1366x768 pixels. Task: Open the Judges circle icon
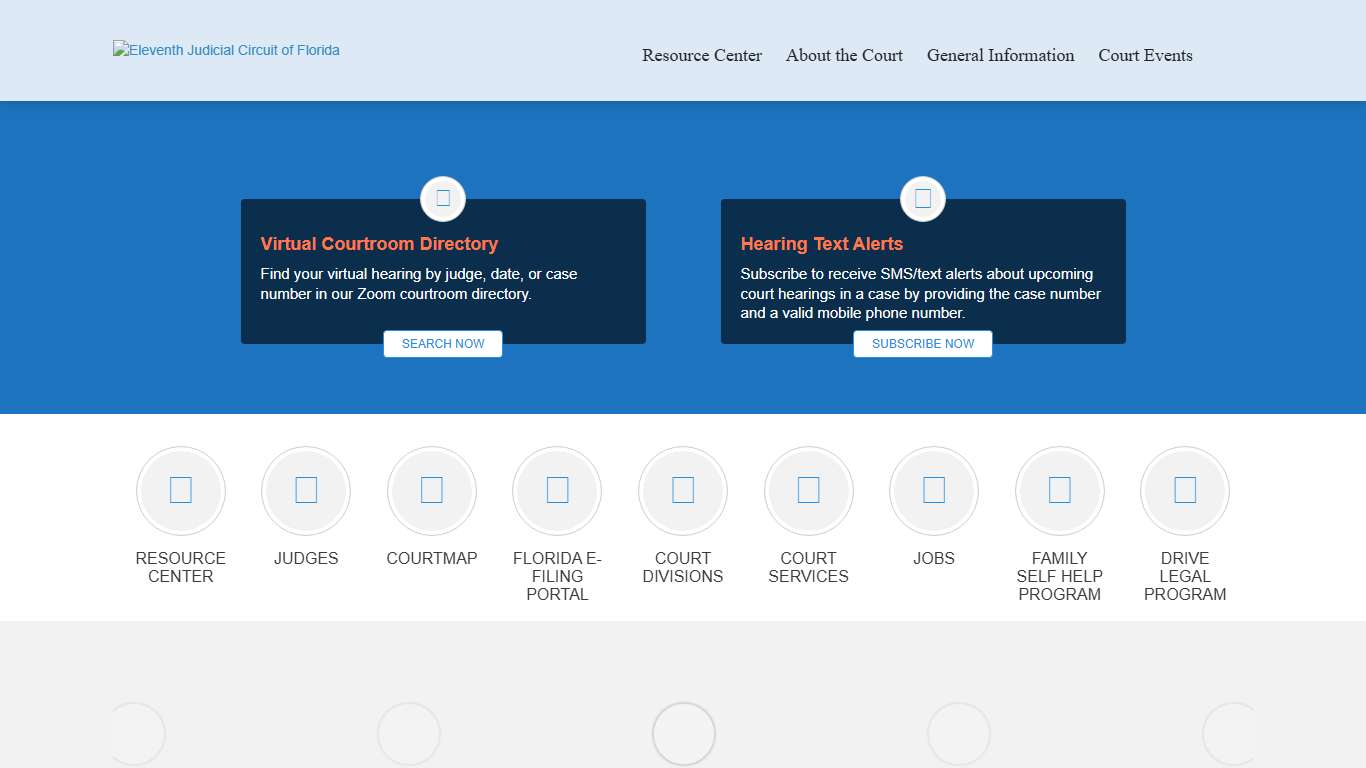coord(306,491)
